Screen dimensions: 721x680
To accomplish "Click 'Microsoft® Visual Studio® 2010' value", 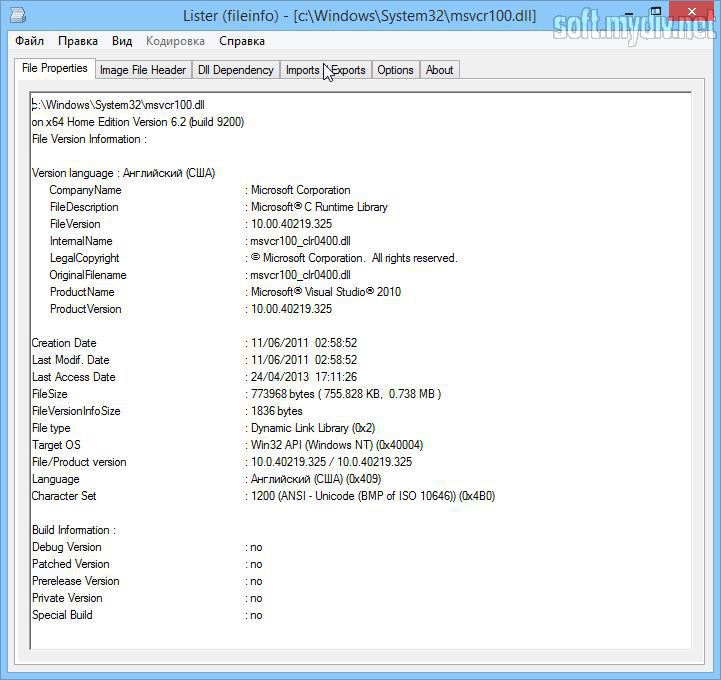I will [x=326, y=292].
